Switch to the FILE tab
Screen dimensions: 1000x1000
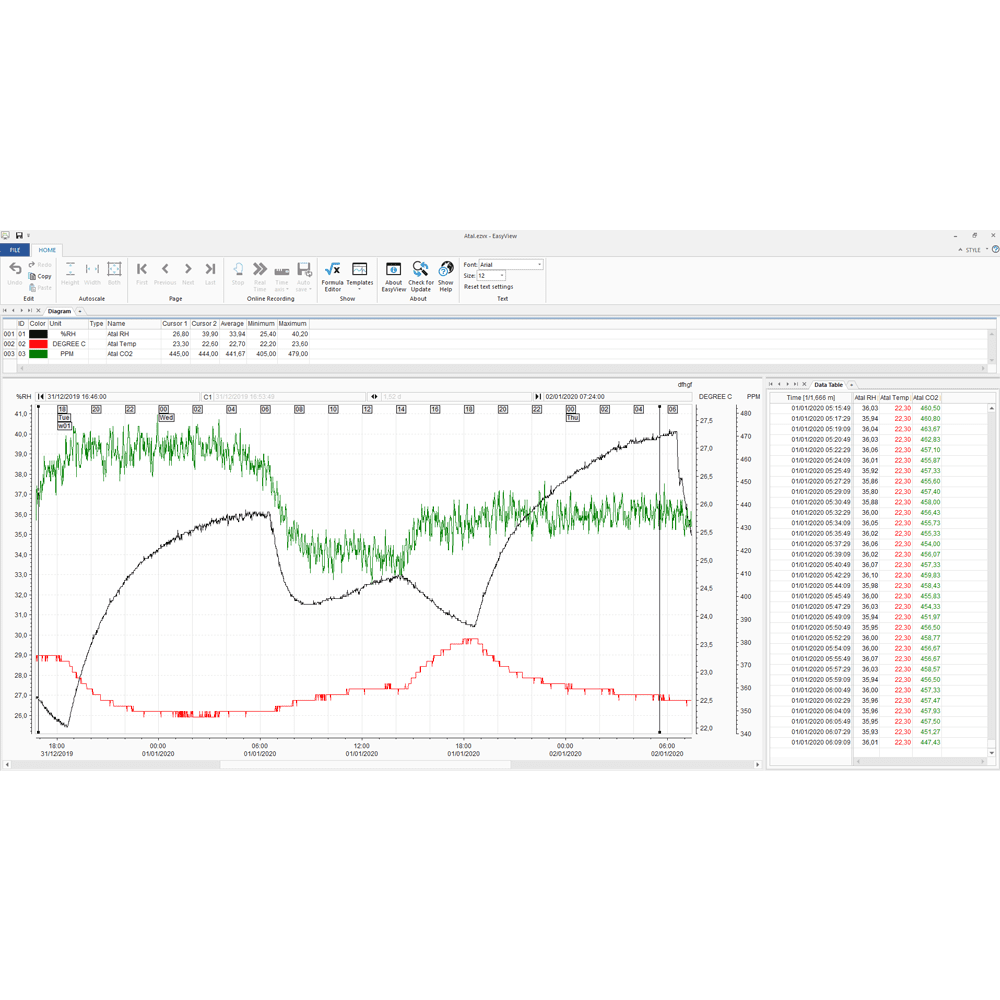14,250
